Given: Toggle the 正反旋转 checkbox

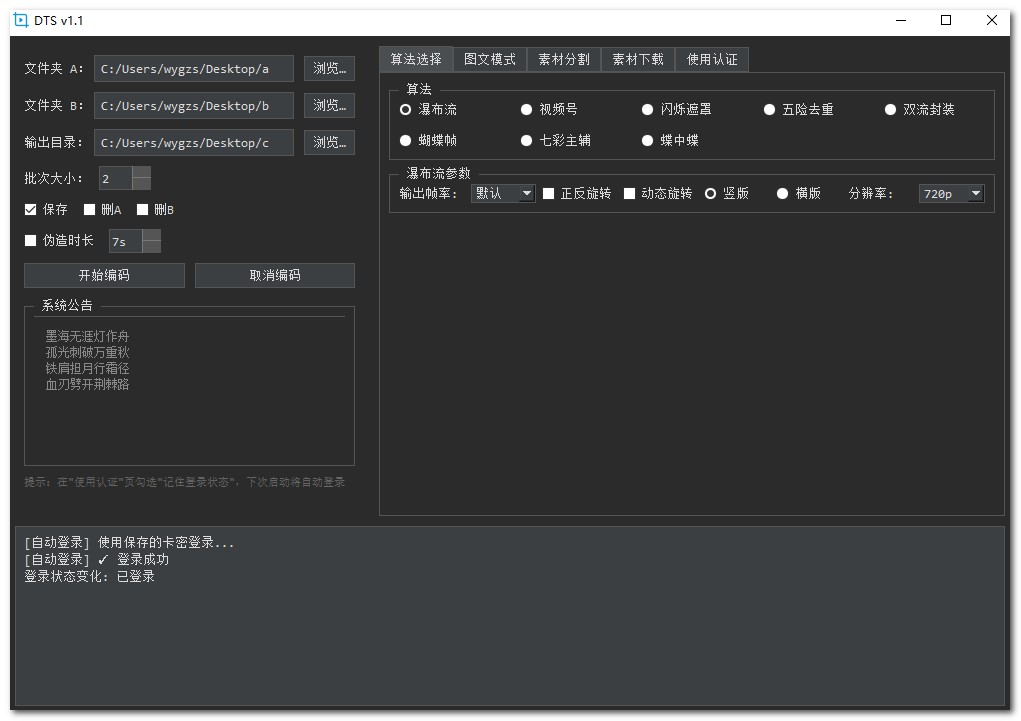Looking at the screenshot, I should pos(549,194).
